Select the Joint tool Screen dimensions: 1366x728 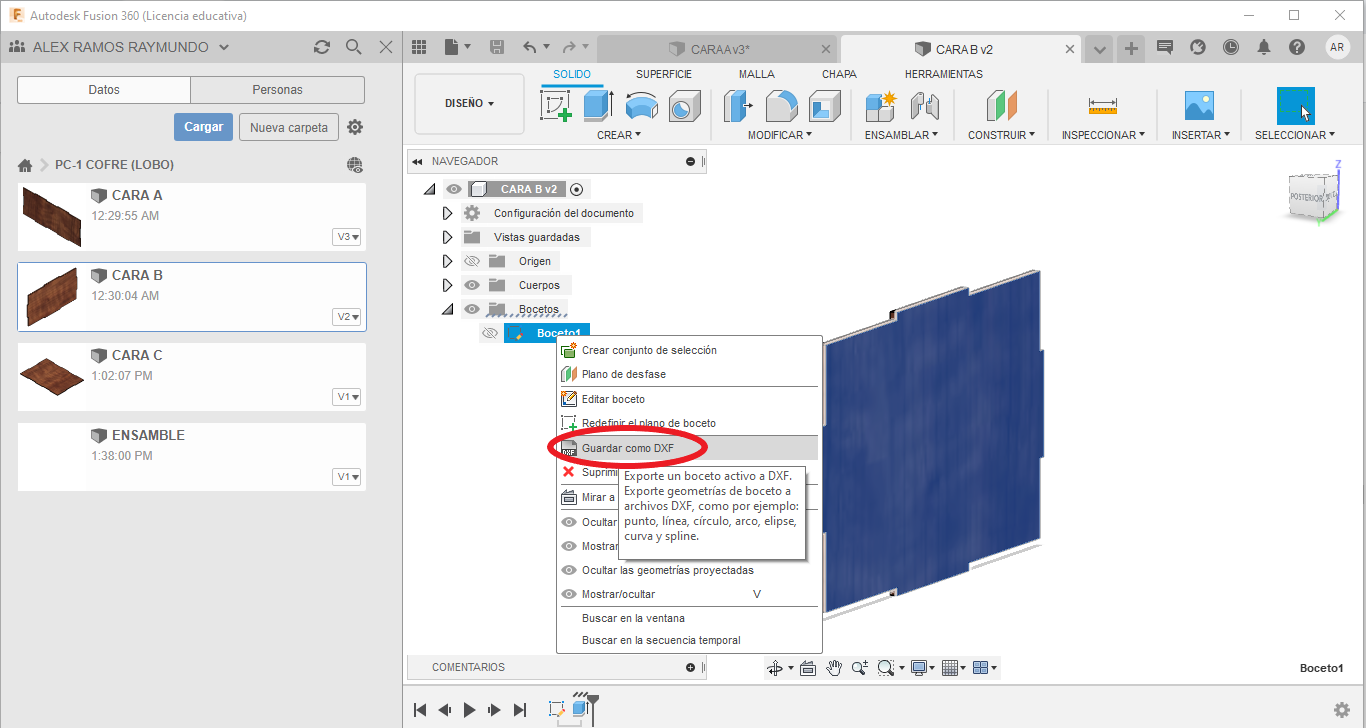tap(924, 106)
